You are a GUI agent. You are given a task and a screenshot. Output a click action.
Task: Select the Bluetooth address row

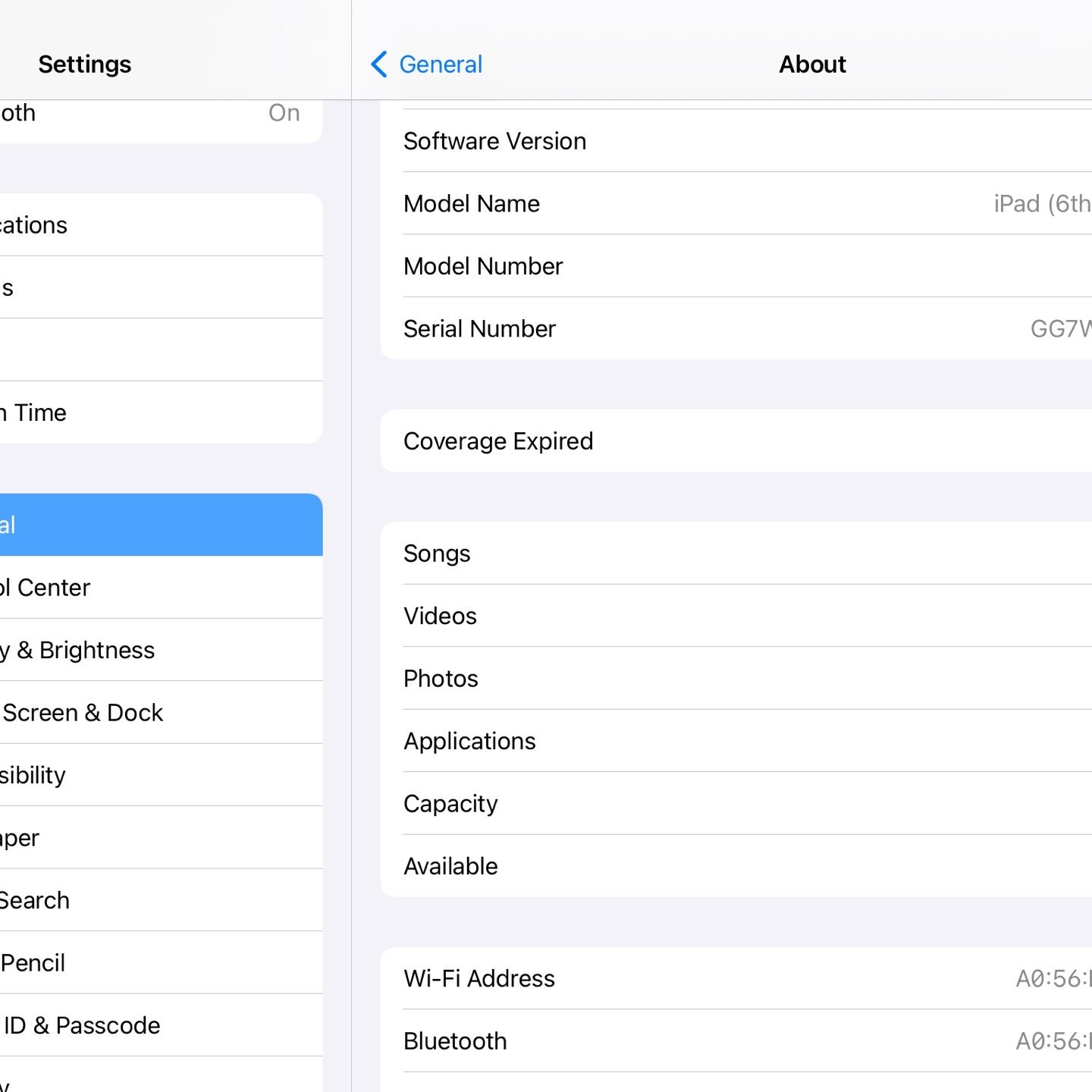(x=736, y=1040)
